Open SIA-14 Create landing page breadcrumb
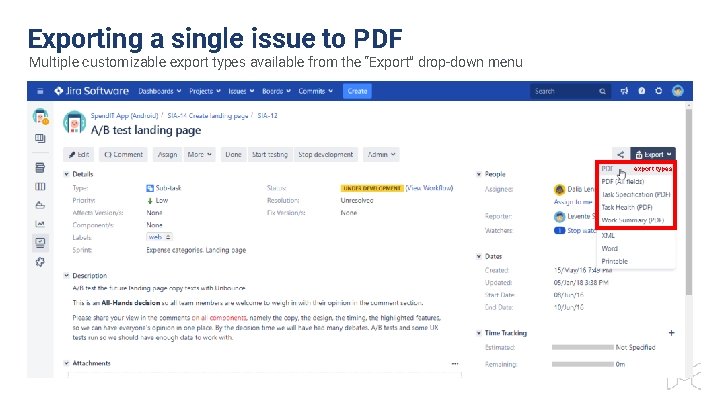The image size is (720, 405). [x=208, y=116]
